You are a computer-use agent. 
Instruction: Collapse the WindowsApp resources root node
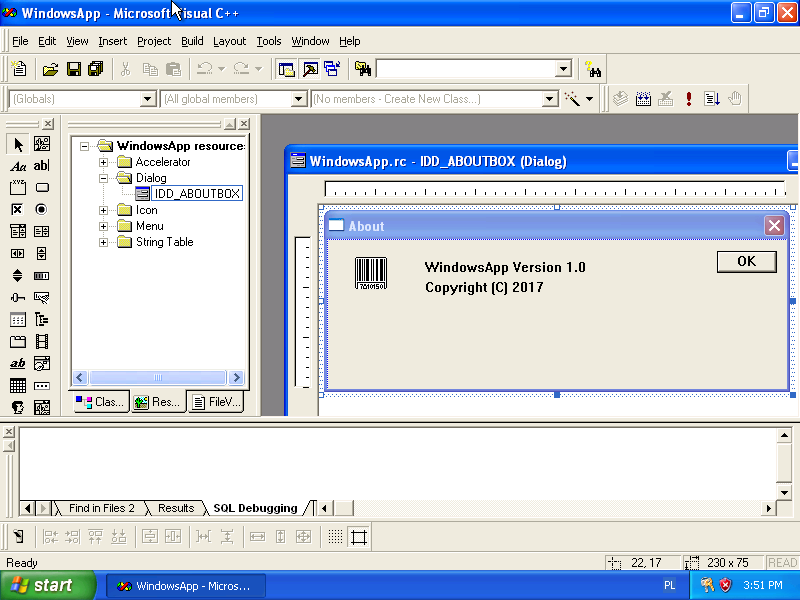point(84,146)
